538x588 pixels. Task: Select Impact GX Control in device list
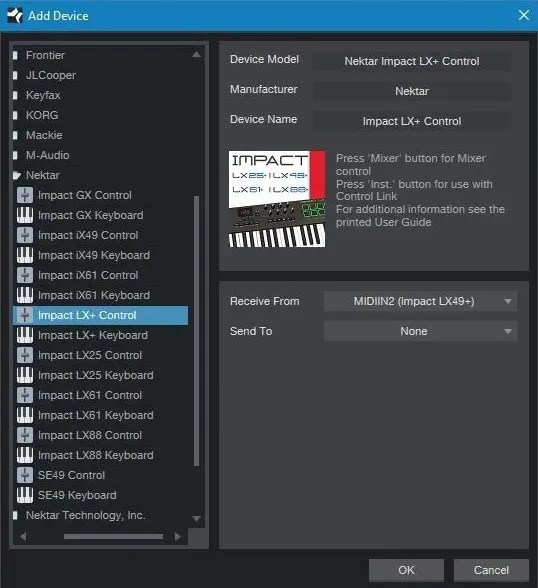tap(85, 195)
